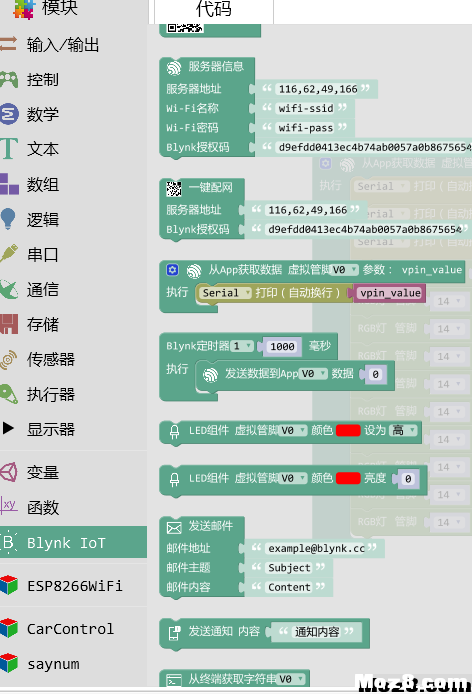Select CarControl category

[74, 628]
